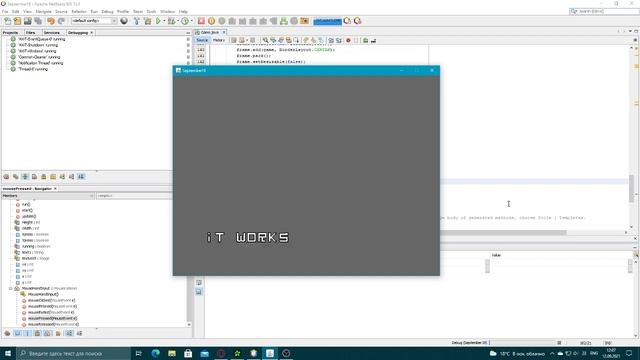Viewport: 640px width, 360px height.
Task: Open the Navigate menu
Action: 43,11
